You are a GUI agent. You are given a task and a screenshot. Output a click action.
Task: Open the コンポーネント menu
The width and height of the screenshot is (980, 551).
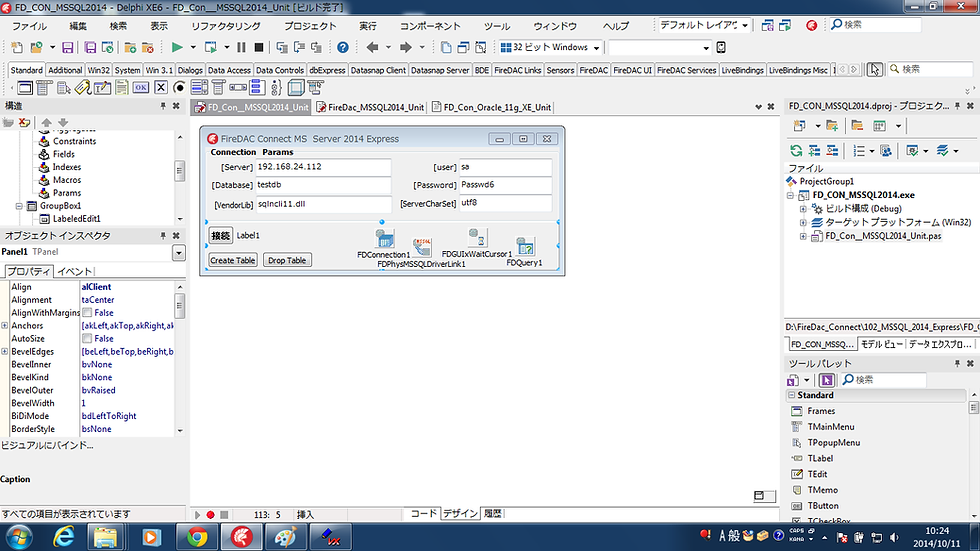pyautogui.click(x=430, y=26)
